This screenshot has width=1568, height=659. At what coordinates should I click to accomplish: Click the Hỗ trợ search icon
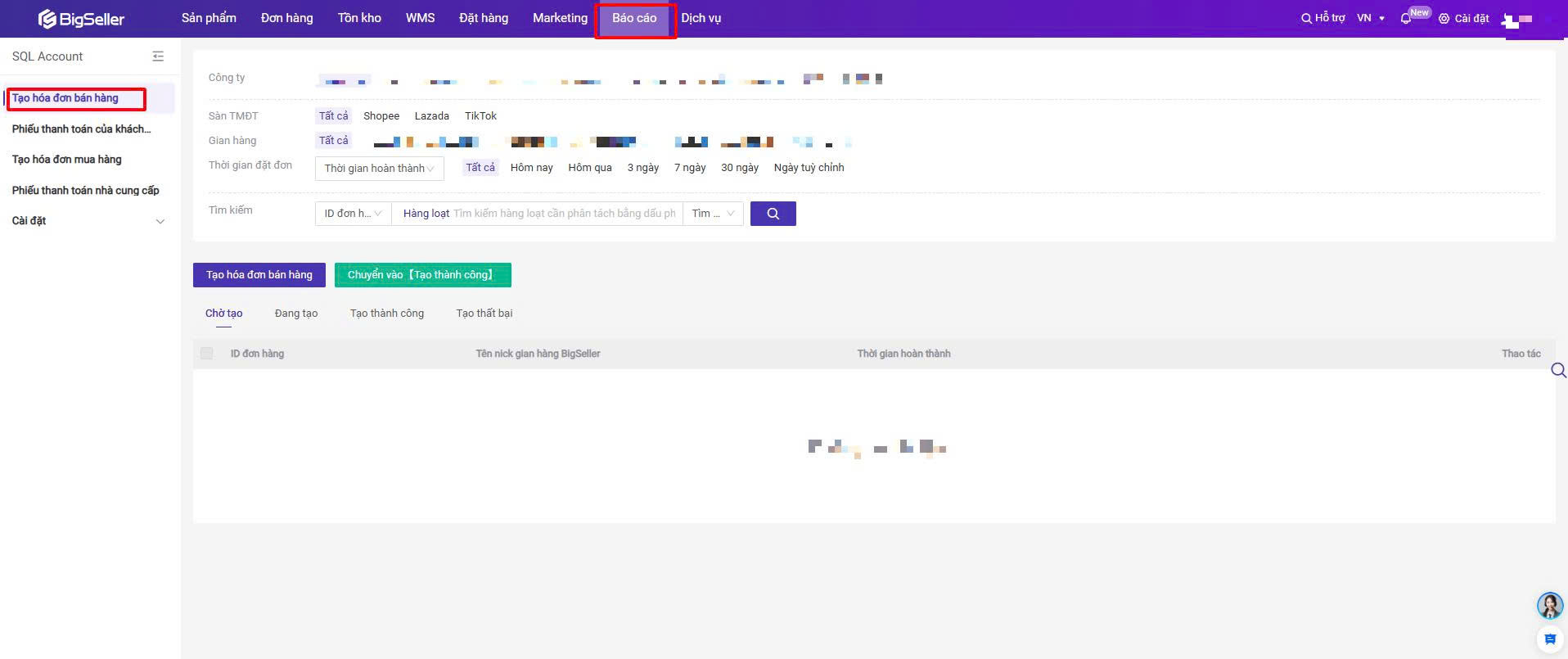[1307, 18]
